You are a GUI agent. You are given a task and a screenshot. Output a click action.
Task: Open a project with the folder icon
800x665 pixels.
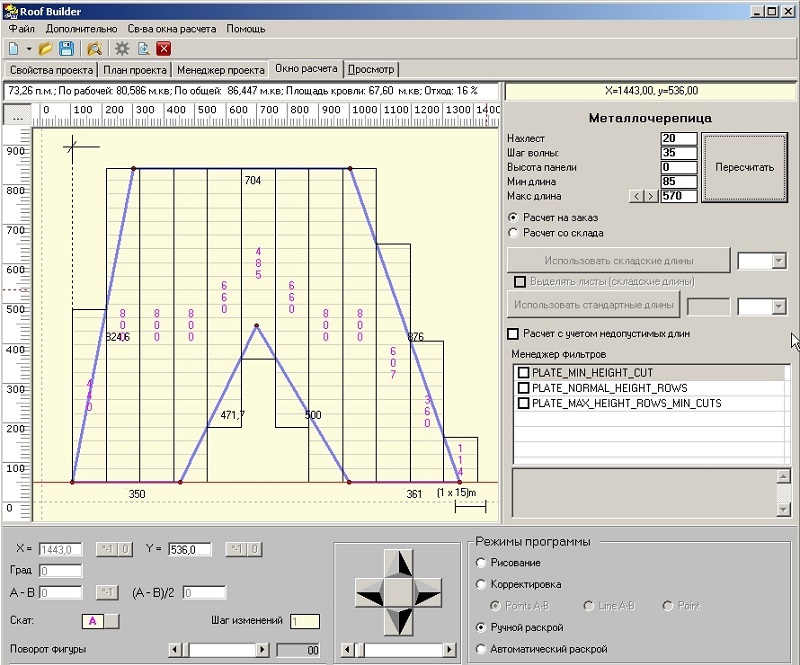(45, 48)
